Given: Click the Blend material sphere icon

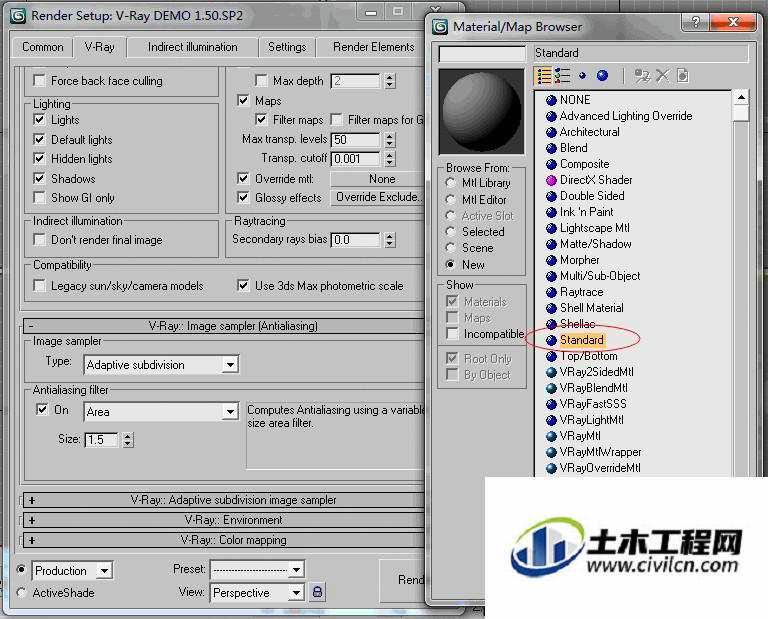Looking at the screenshot, I should click(551, 148).
